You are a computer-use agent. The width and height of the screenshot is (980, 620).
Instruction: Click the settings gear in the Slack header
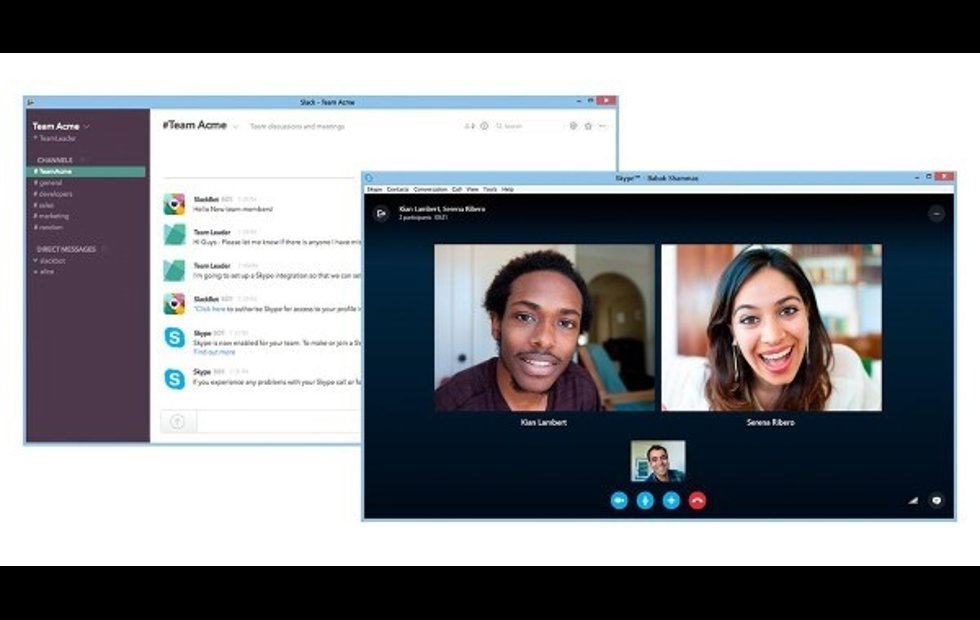coord(573,126)
